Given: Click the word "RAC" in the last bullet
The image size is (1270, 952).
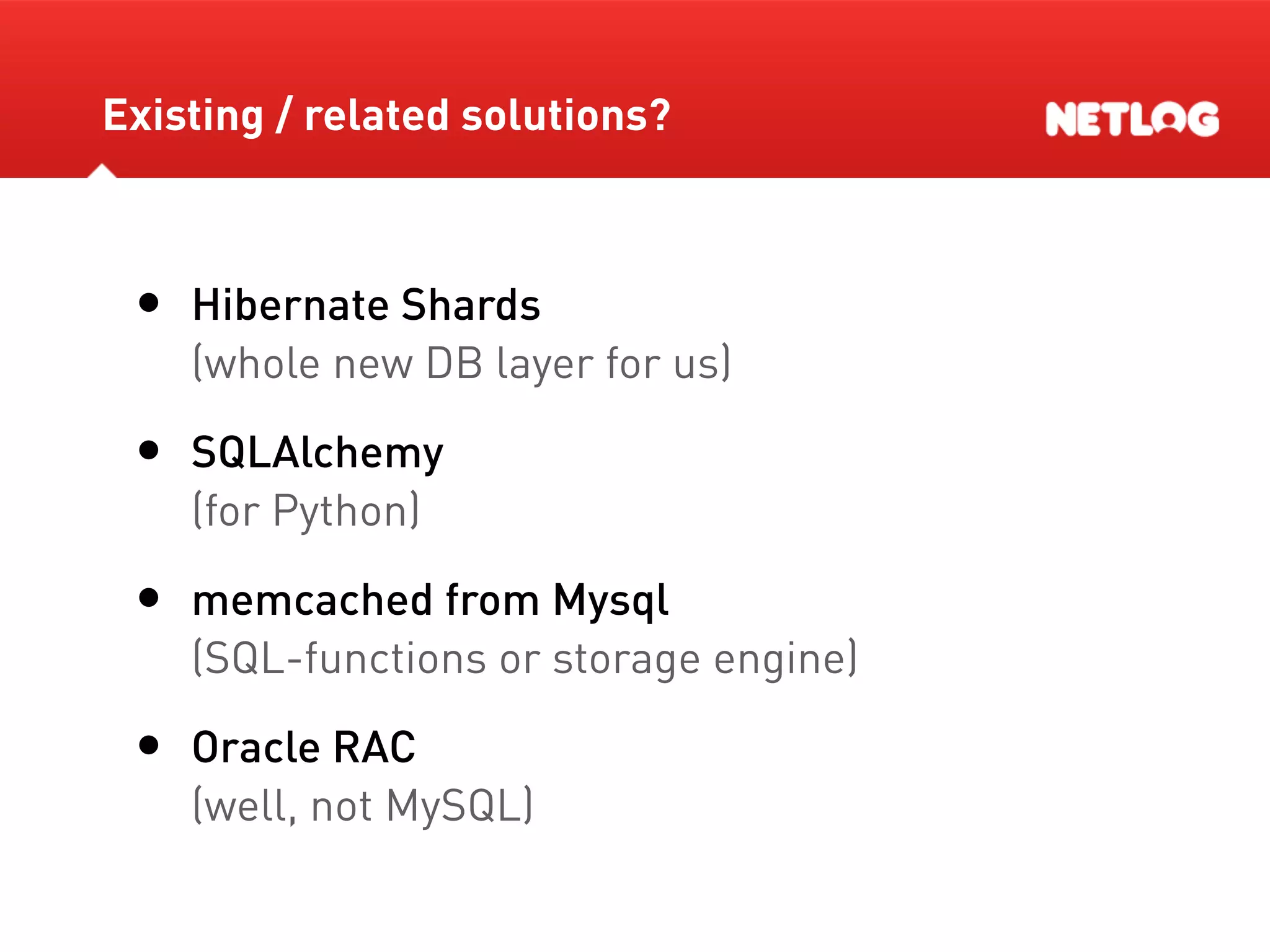Looking at the screenshot, I should point(375,747).
